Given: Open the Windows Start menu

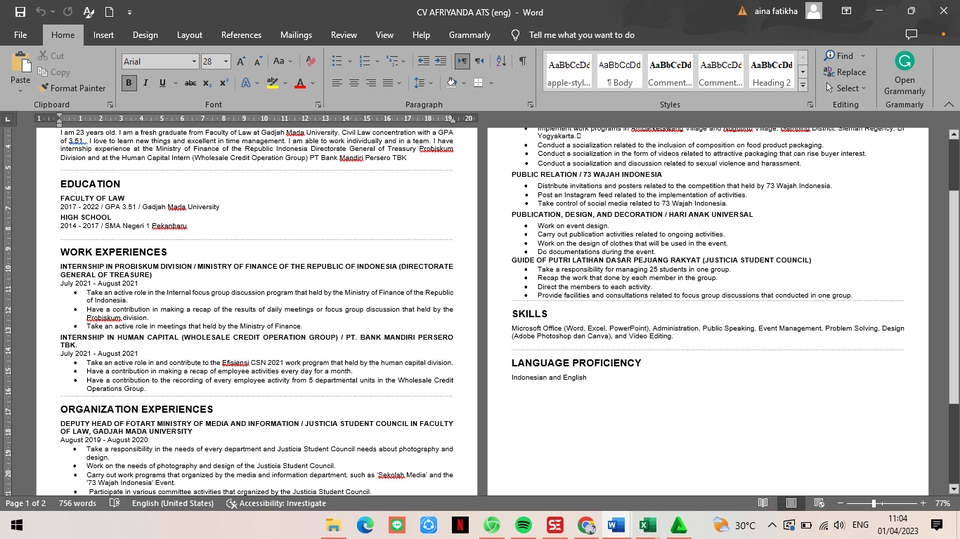Looking at the screenshot, I should tap(17, 525).
